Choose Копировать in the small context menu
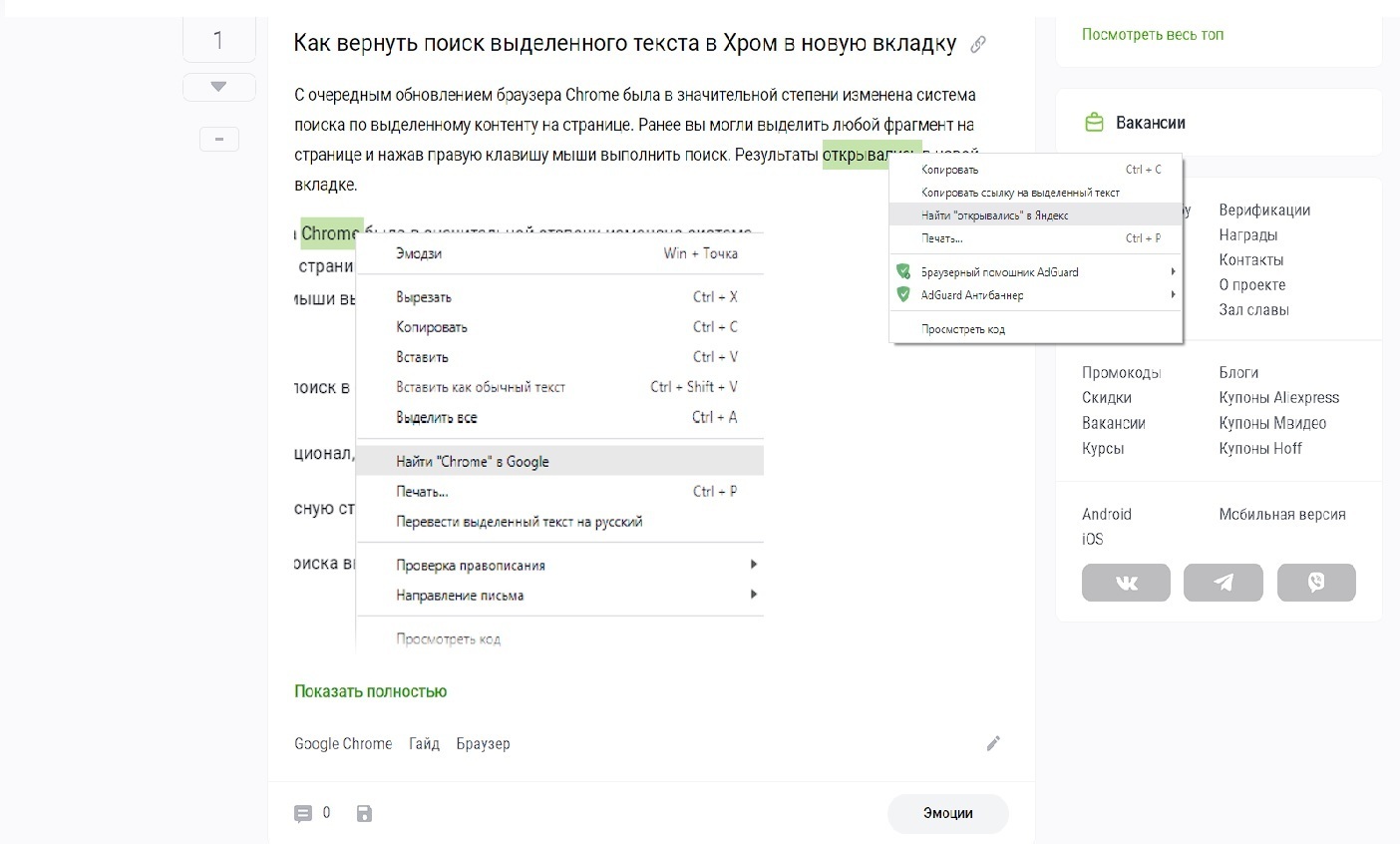The height and width of the screenshot is (844, 1400). pyautogui.click(x=1036, y=170)
